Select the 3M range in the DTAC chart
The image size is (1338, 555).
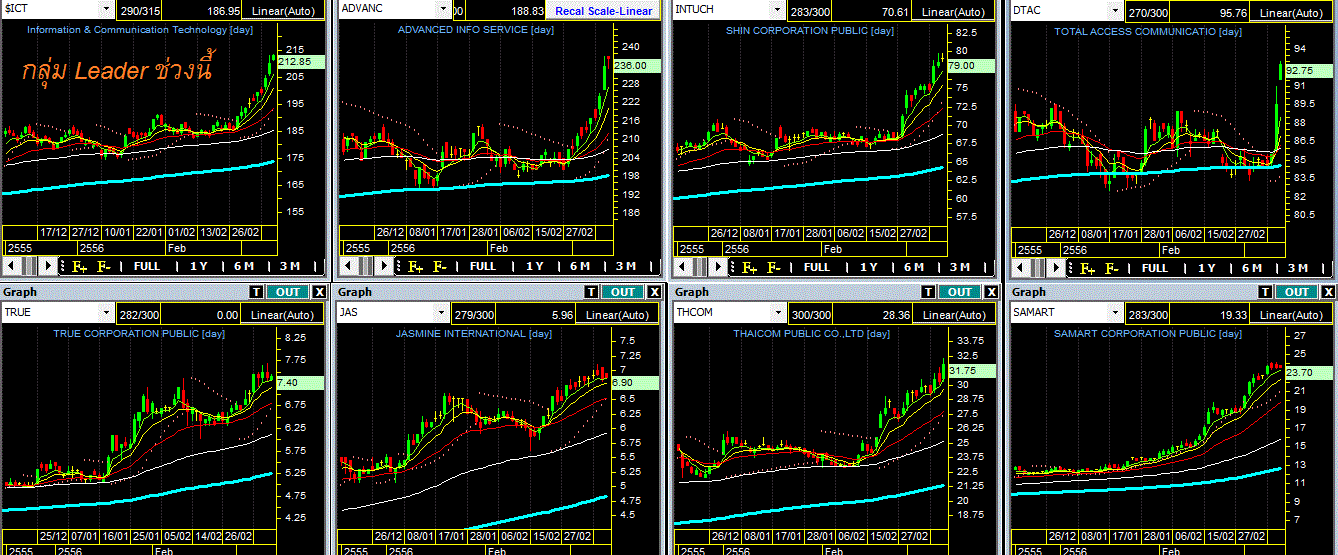[1297, 267]
